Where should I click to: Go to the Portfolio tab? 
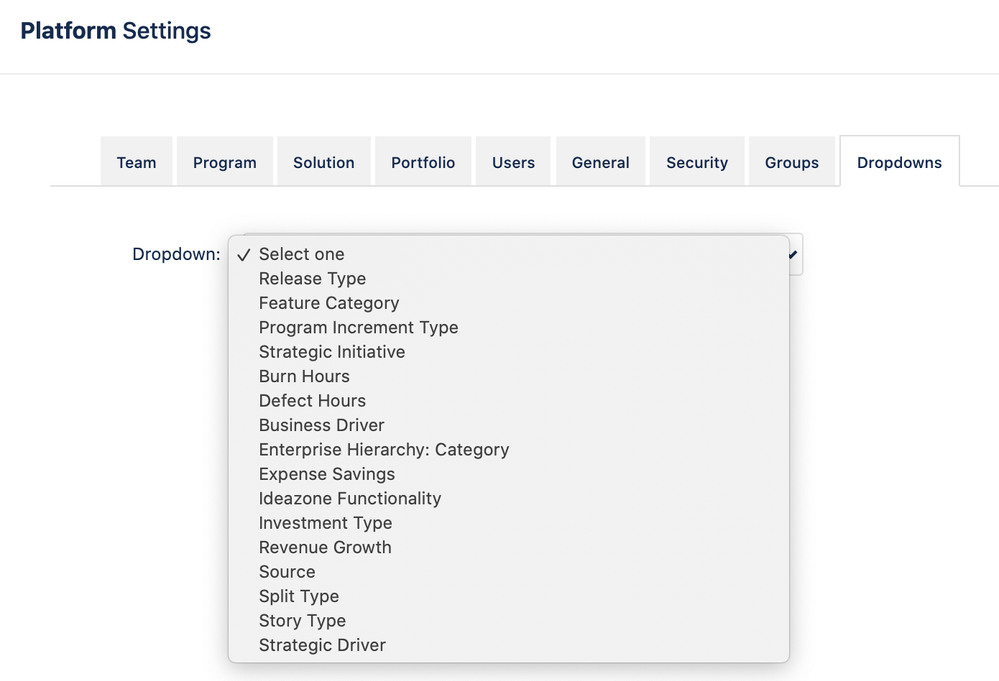(423, 162)
